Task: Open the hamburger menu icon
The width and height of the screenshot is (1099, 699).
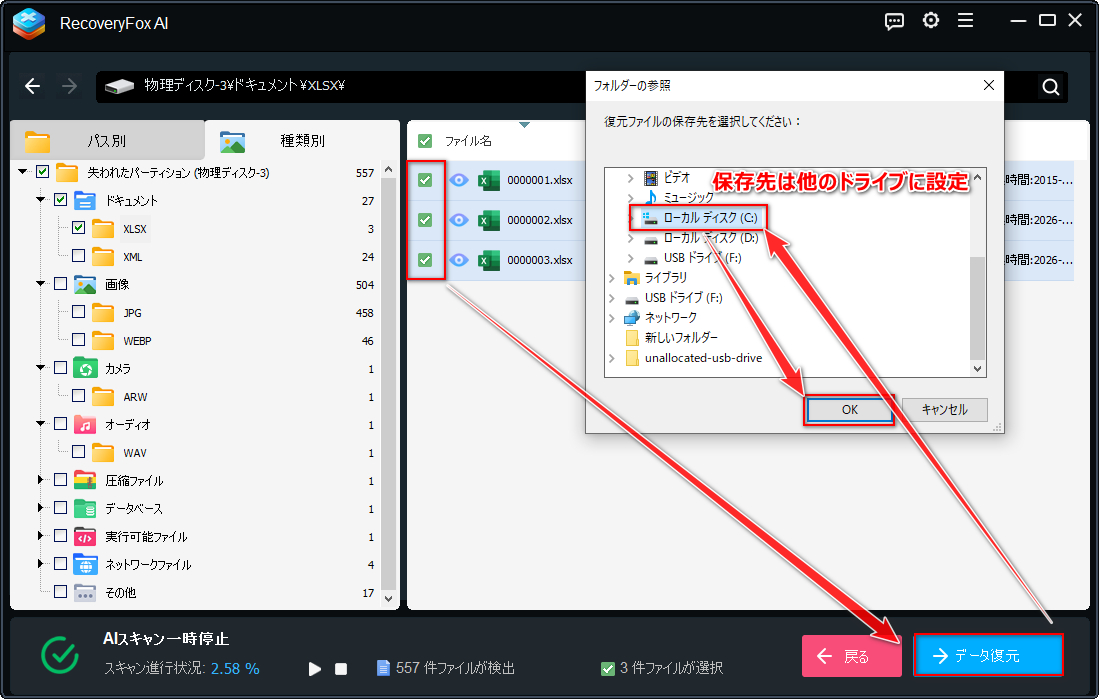Action: click(x=966, y=21)
